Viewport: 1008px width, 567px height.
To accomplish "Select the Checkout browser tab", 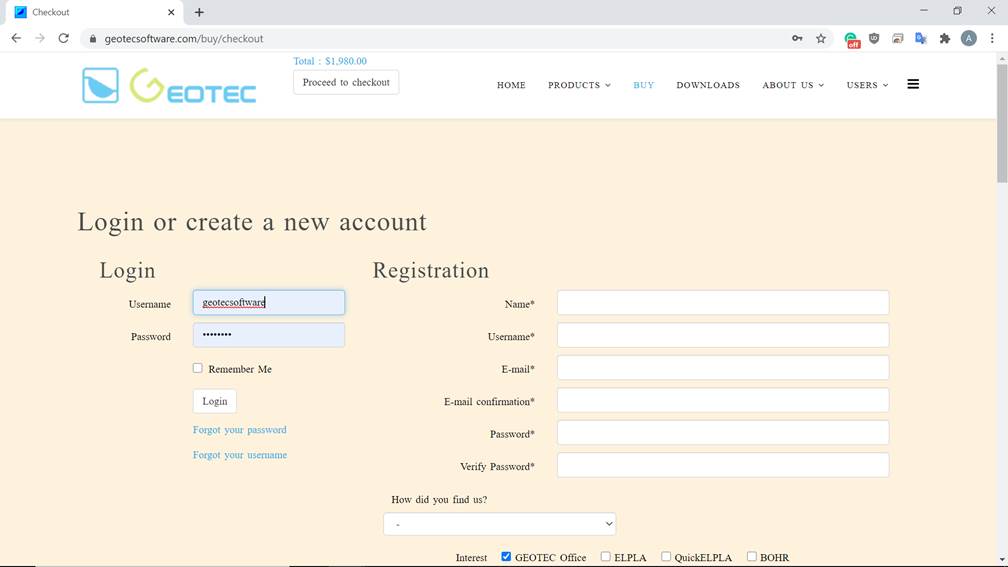I will (94, 12).
